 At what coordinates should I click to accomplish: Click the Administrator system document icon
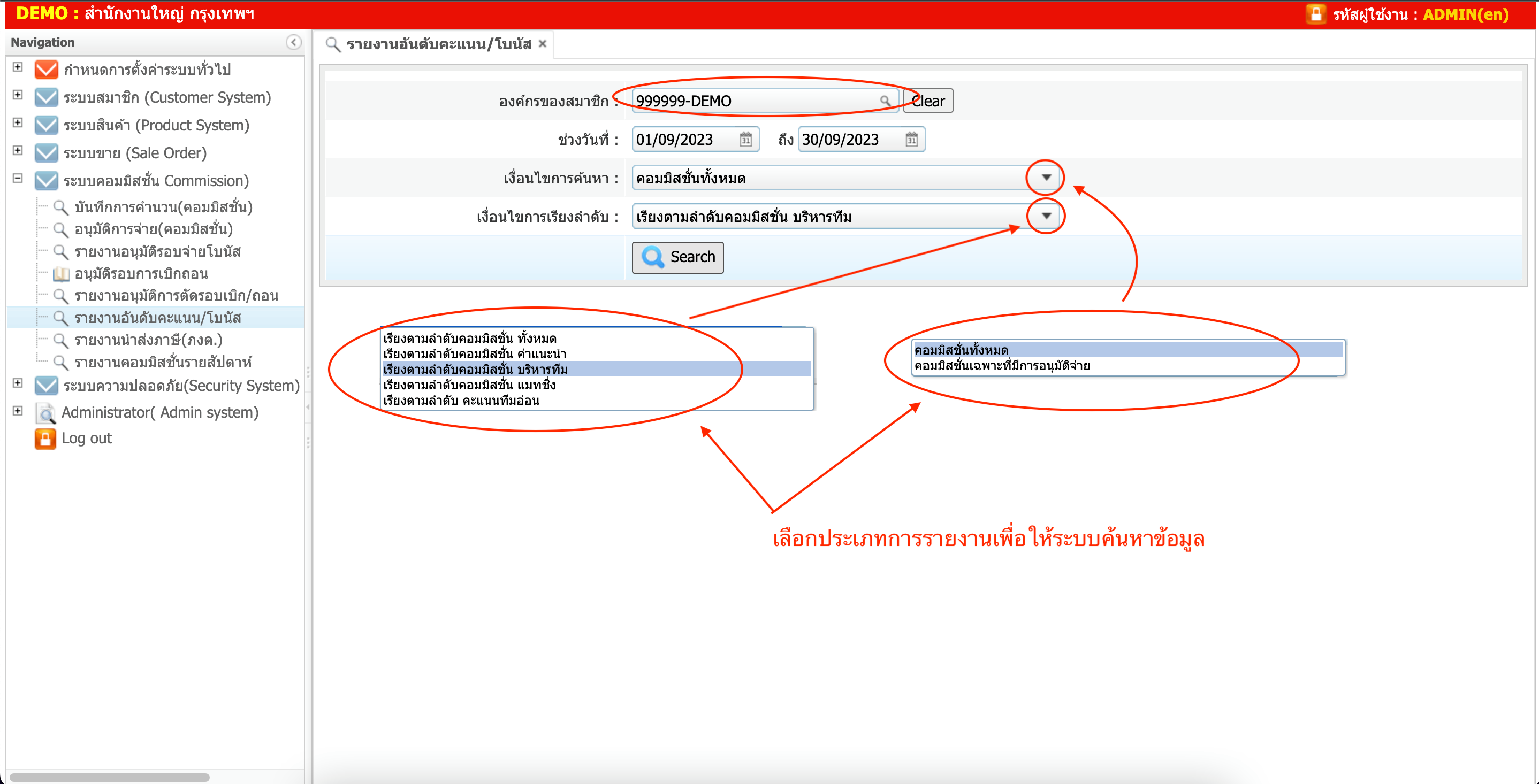(45, 413)
